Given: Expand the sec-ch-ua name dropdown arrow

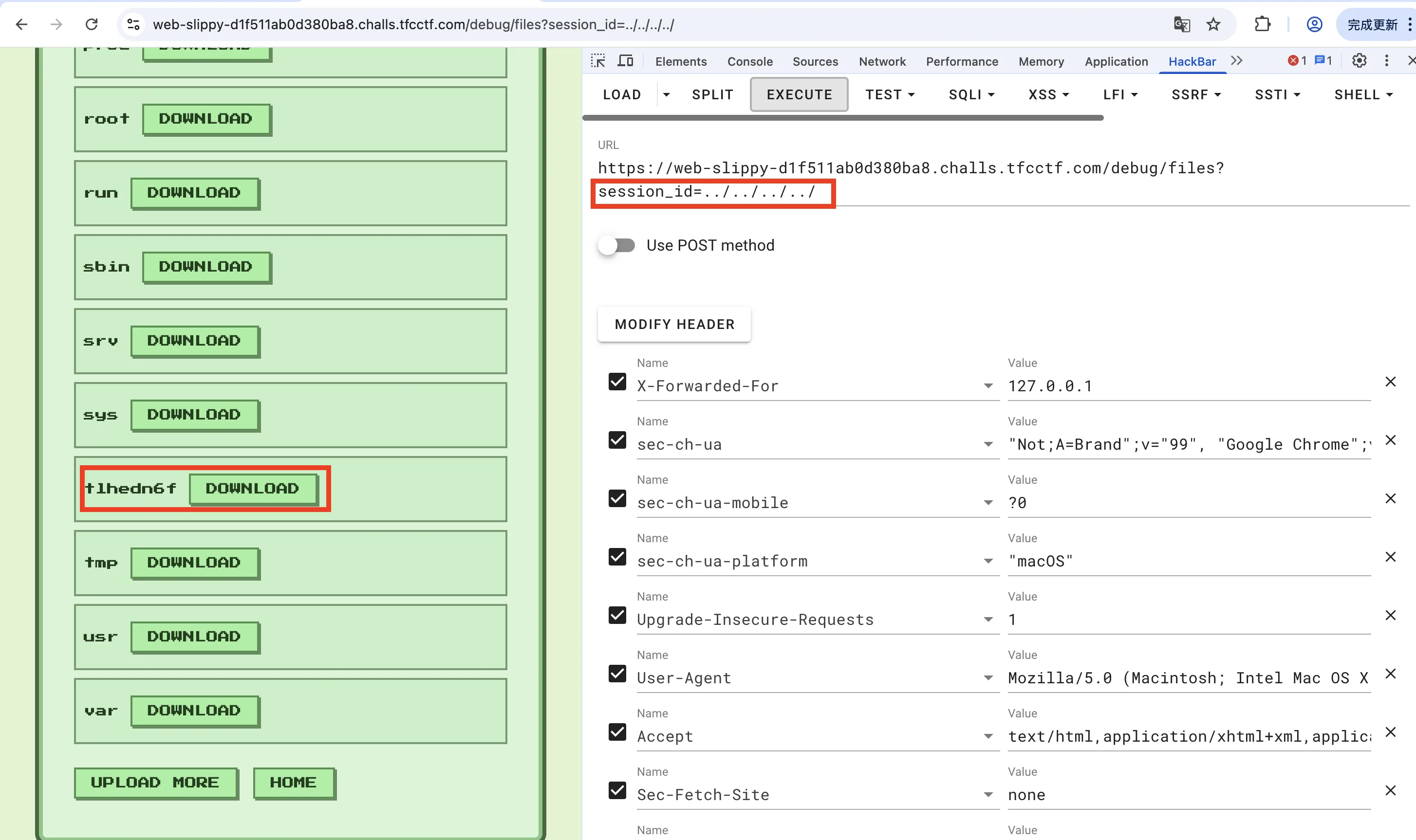Looking at the screenshot, I should (x=988, y=445).
